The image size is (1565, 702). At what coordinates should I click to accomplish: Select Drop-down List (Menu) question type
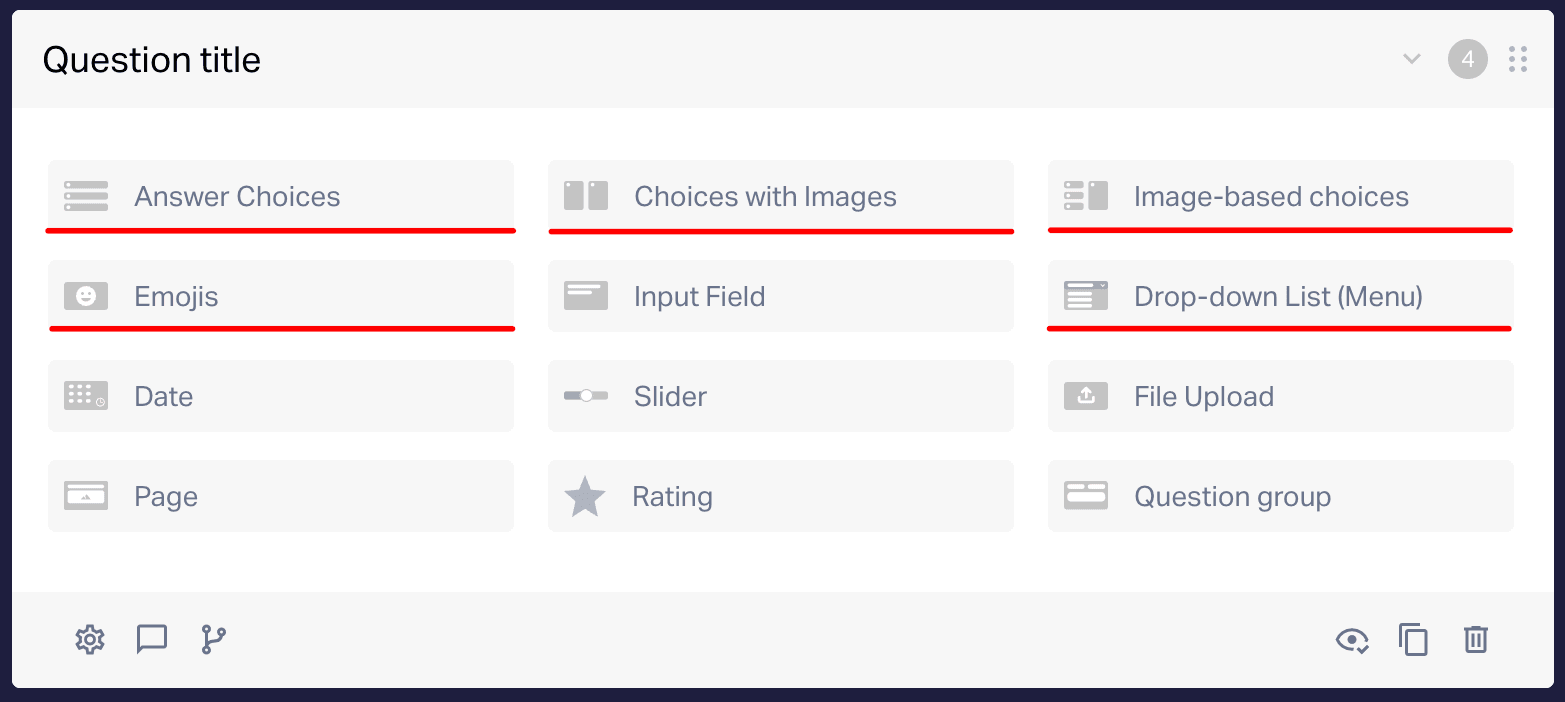point(1281,296)
